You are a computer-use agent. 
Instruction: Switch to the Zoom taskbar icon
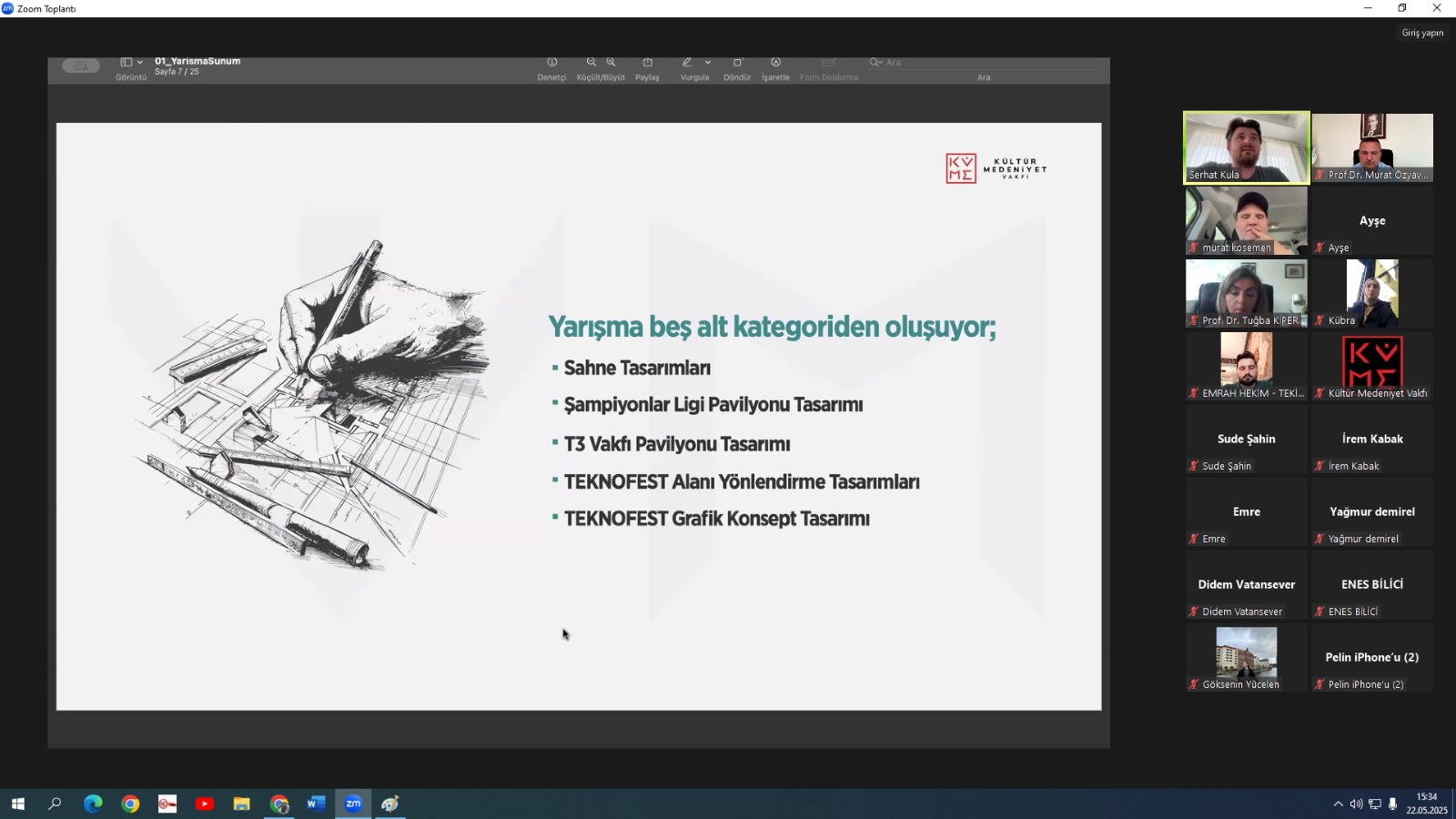[353, 804]
